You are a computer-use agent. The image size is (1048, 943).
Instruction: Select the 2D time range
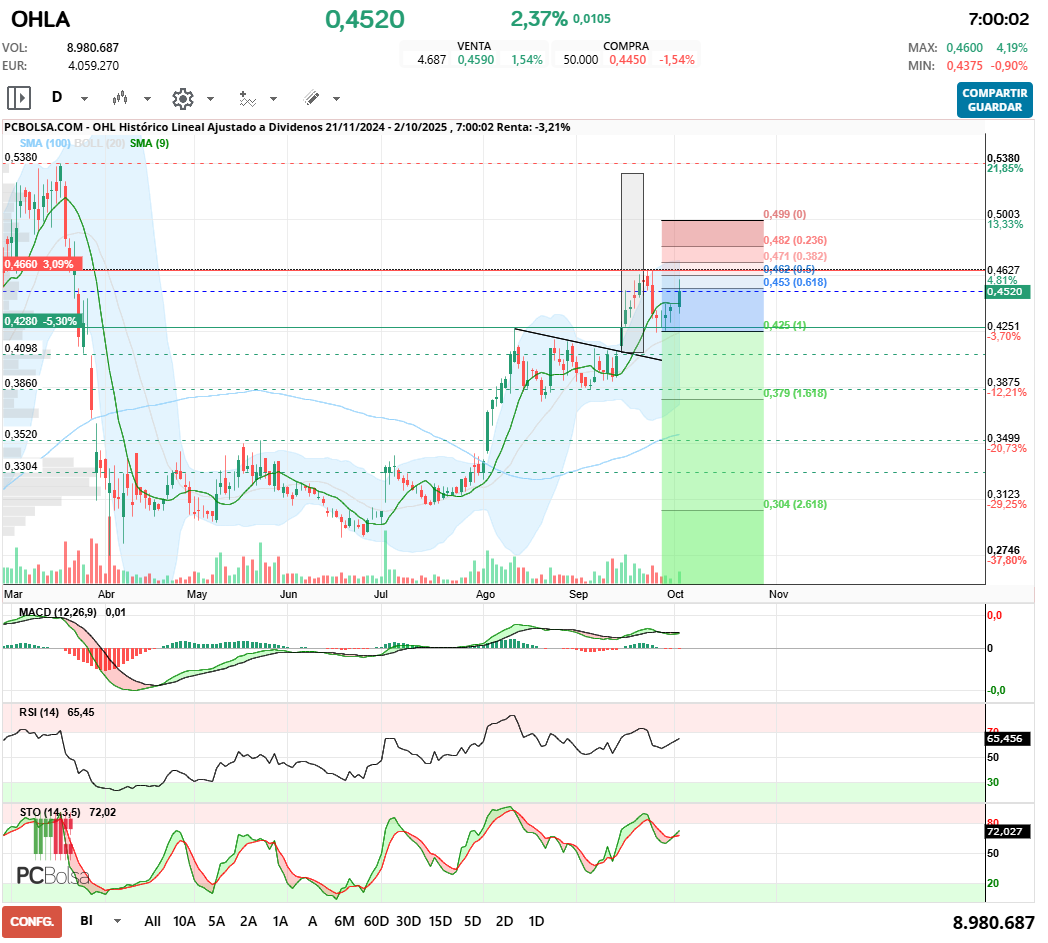point(505,921)
